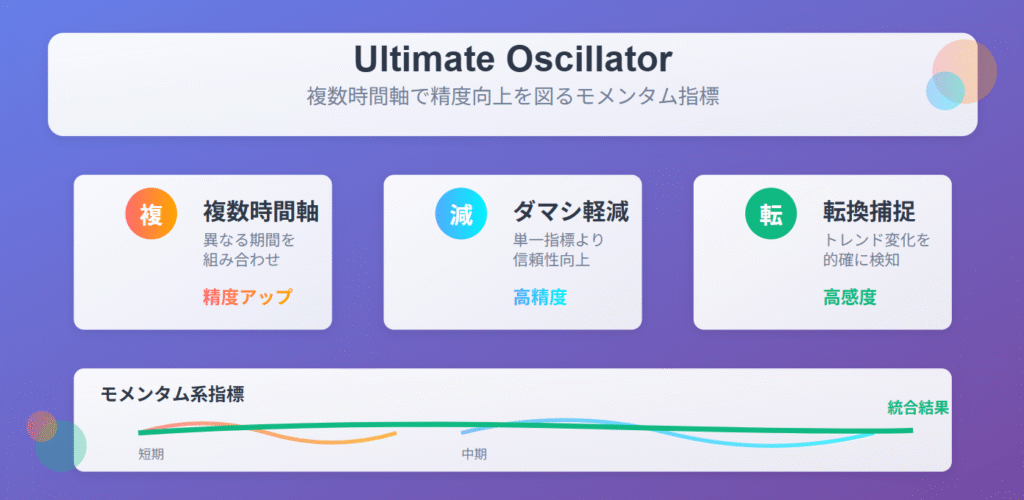The height and width of the screenshot is (500, 1024).
Task: Click the light blue mid-term wave line
Action: click(751, 442)
